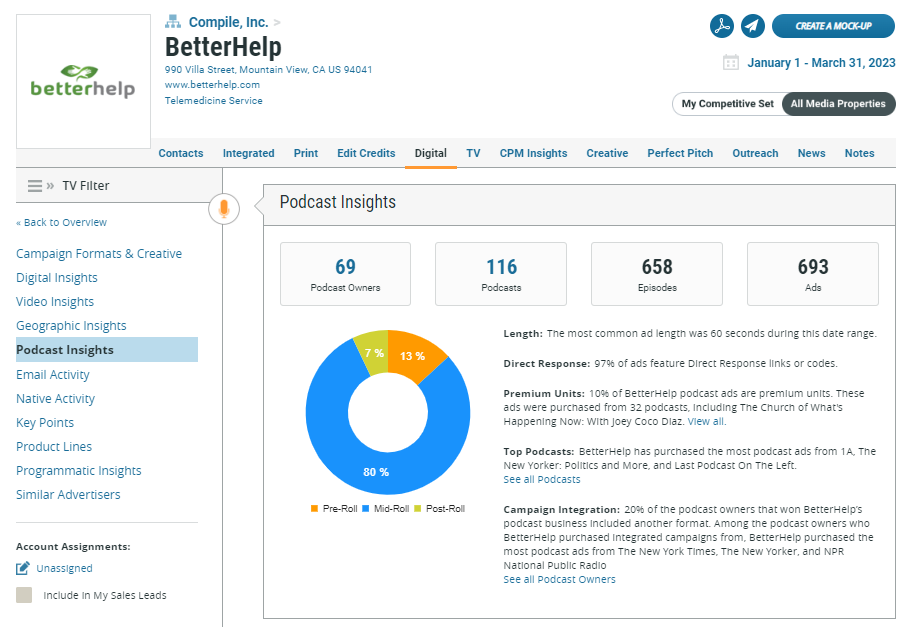Click the blue 80% Mid-Roll chart slice
The width and height of the screenshot is (906, 635).
[376, 472]
